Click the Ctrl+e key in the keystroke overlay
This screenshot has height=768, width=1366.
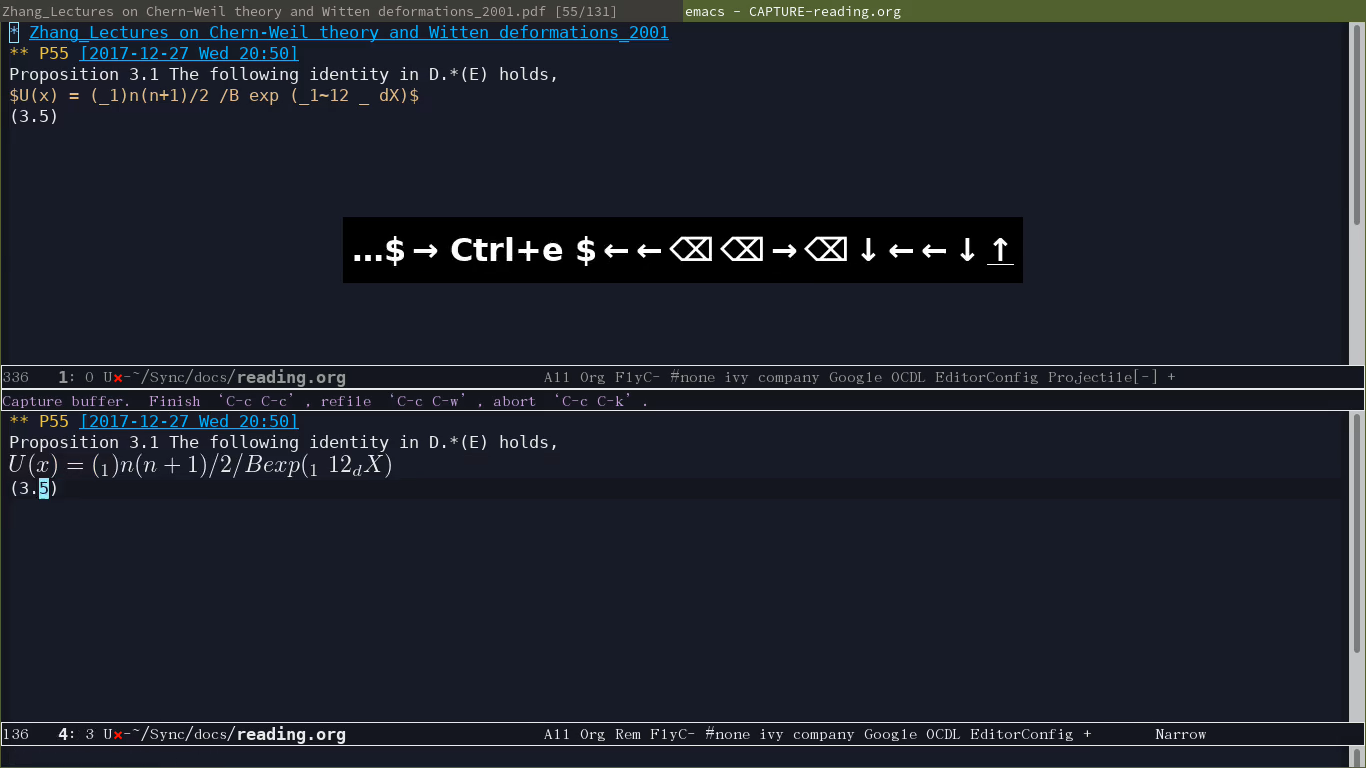coord(506,250)
